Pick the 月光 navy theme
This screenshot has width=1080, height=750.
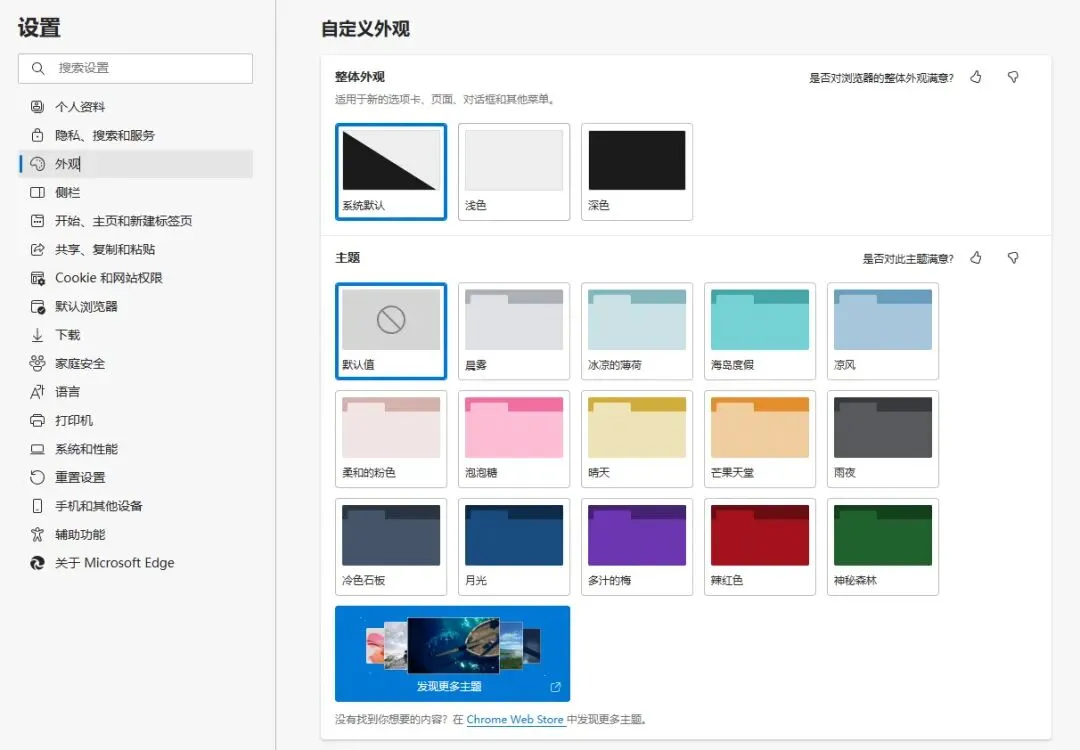click(514, 547)
